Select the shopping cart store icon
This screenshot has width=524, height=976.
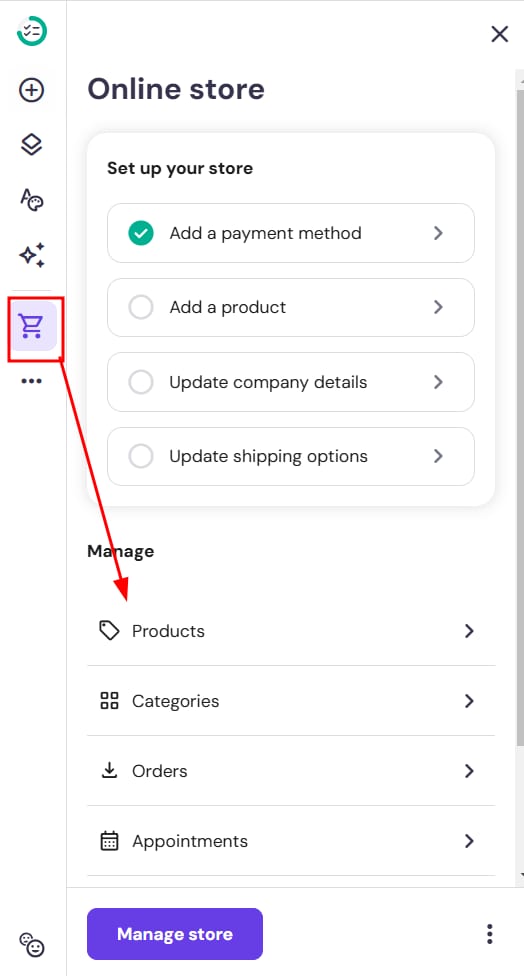point(32,326)
